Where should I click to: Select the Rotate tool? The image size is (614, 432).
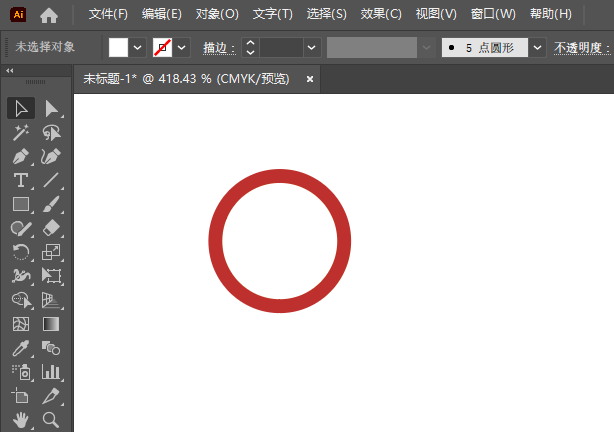click(21, 252)
